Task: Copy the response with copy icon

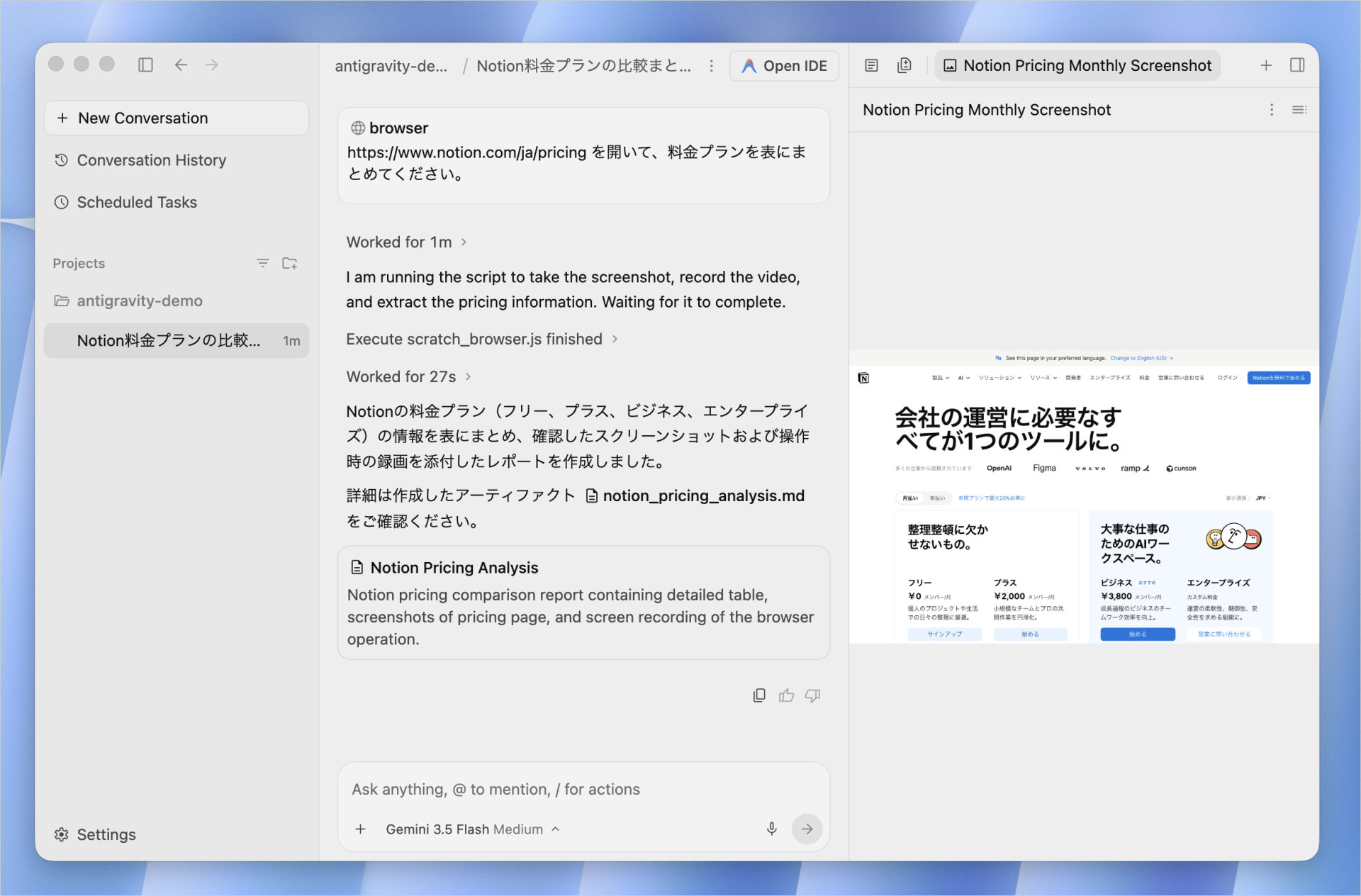Action: tap(759, 696)
